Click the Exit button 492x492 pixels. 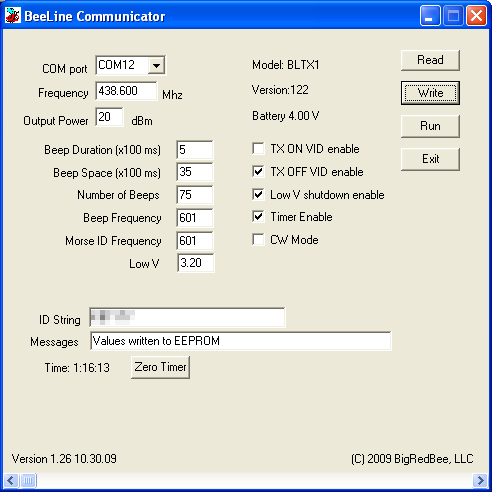pyautogui.click(x=430, y=159)
